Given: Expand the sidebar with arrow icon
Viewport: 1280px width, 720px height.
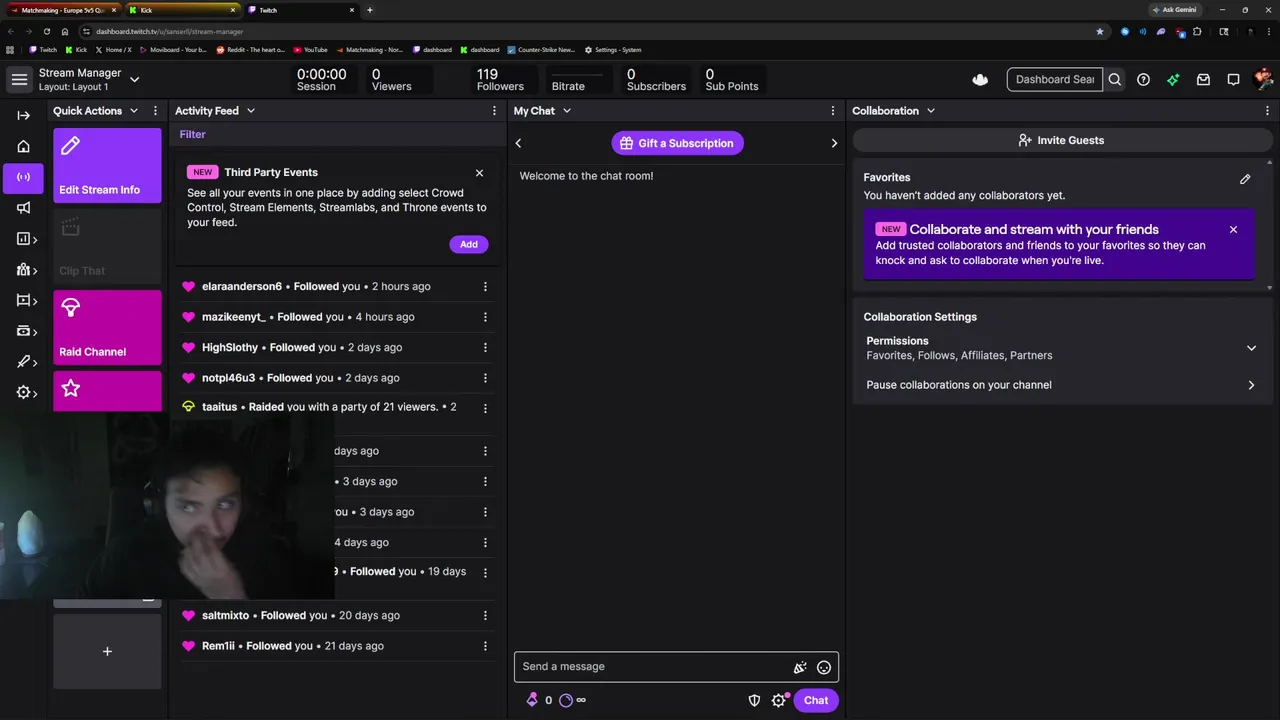Looking at the screenshot, I should (23, 115).
